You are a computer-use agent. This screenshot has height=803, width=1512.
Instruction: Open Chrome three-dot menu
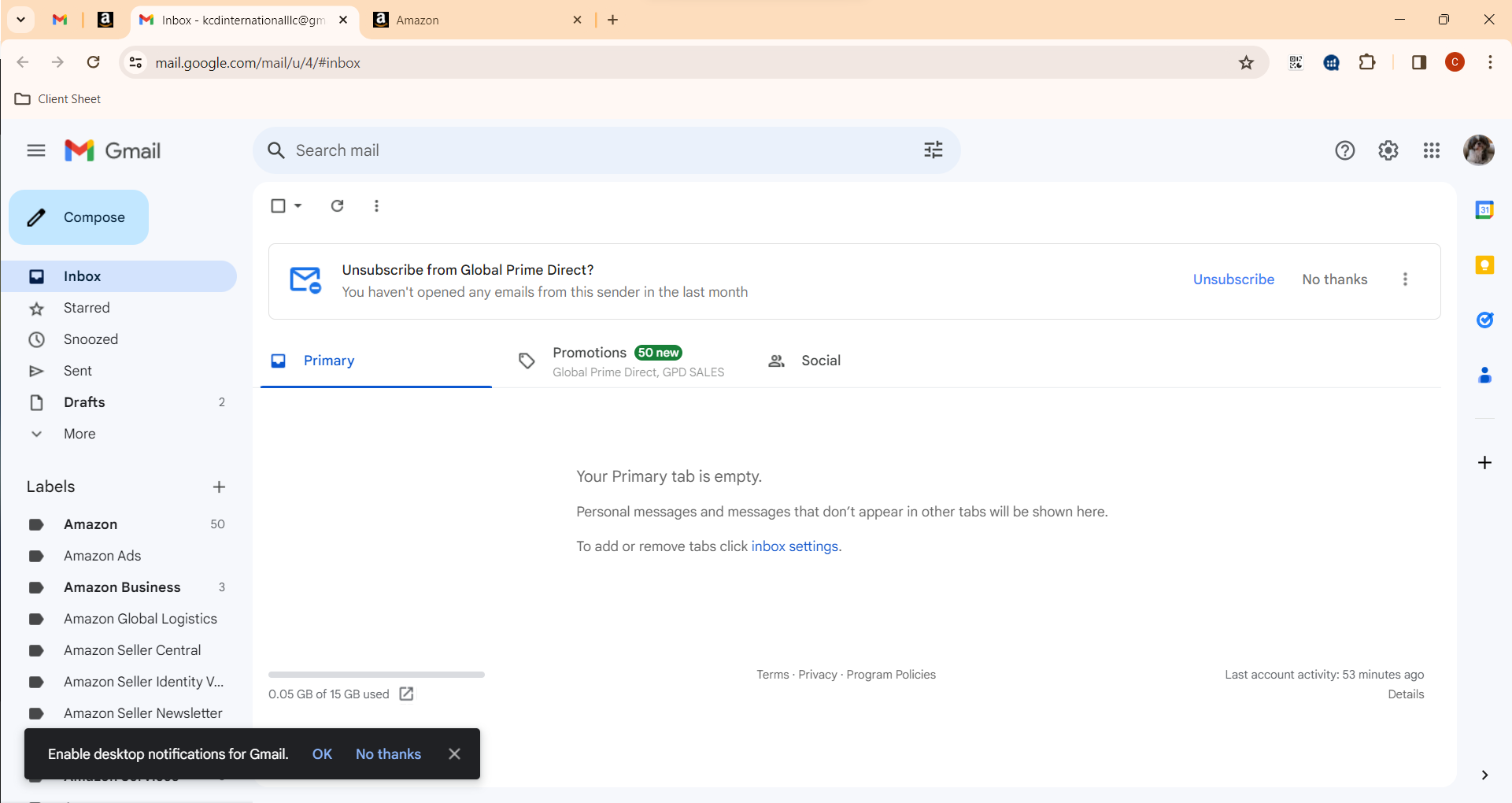[1490, 62]
